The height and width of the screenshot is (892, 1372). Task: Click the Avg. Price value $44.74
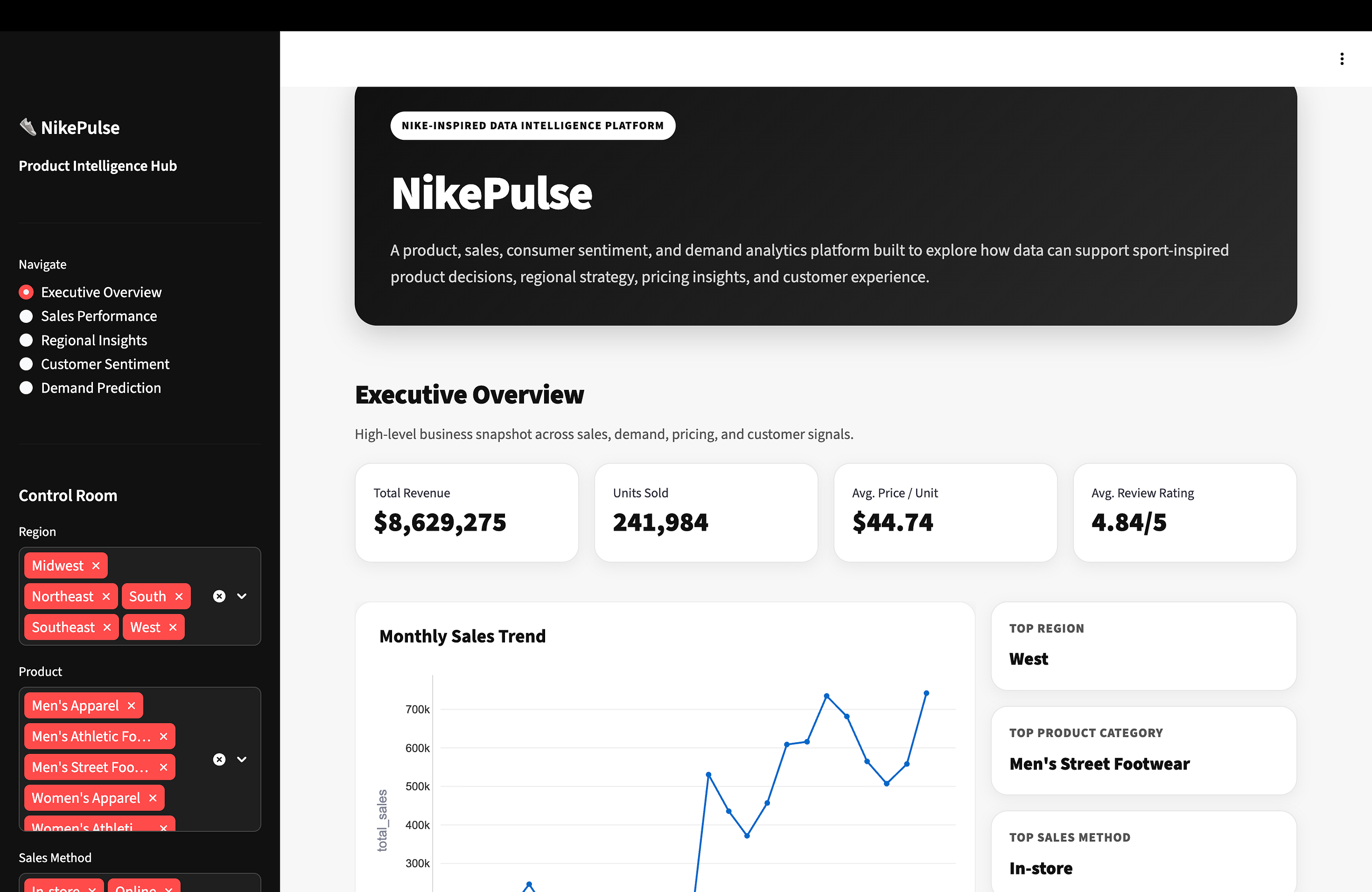(892, 523)
